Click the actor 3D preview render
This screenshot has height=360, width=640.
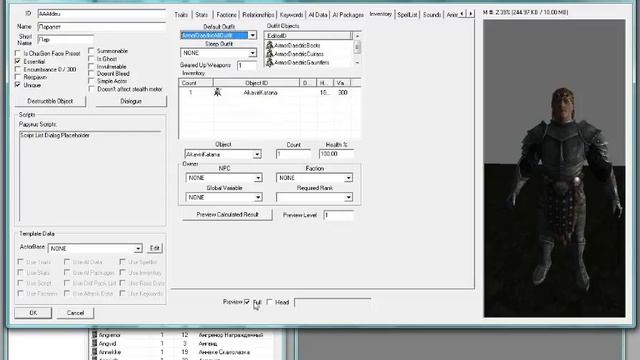tap(554, 168)
